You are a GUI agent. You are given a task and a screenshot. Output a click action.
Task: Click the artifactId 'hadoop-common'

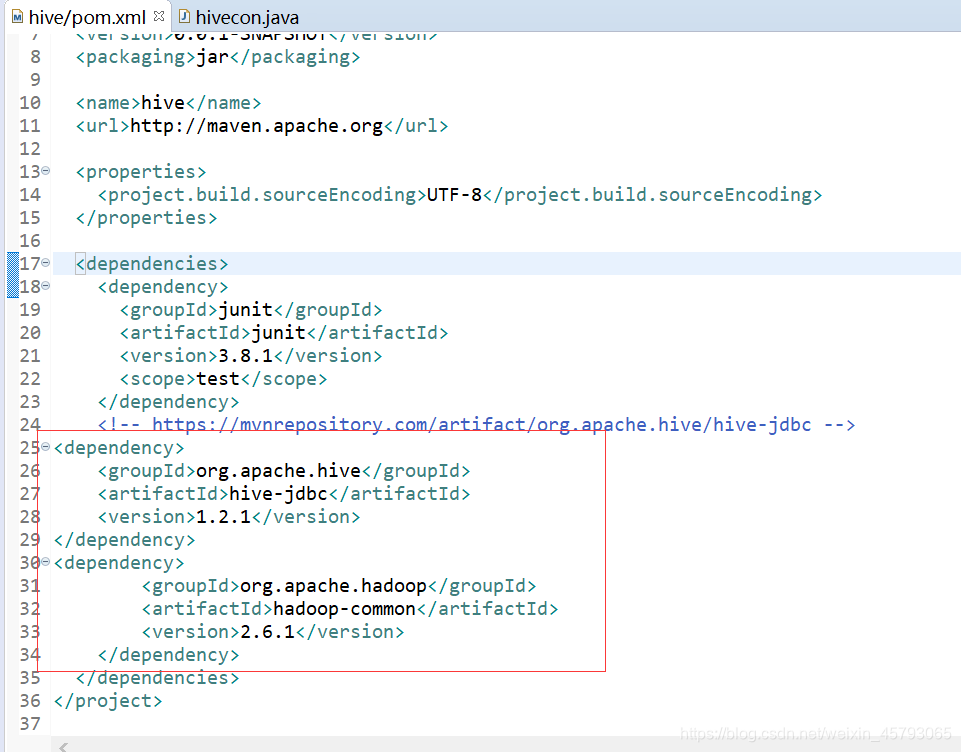[x=344, y=609]
